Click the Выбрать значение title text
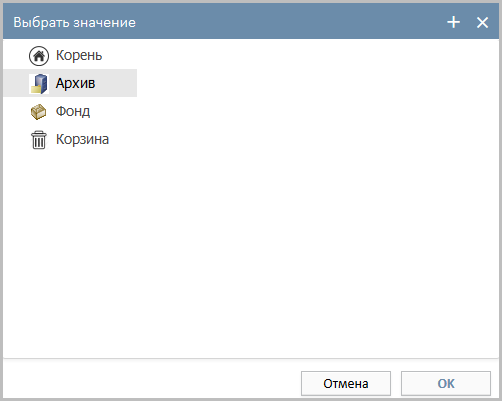502x401 pixels. pyautogui.click(x=74, y=22)
